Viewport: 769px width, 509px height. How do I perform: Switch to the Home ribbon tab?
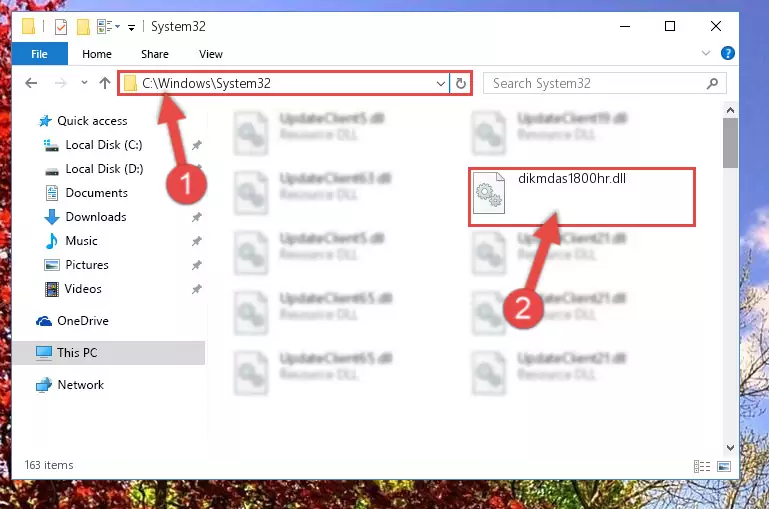[x=97, y=54]
